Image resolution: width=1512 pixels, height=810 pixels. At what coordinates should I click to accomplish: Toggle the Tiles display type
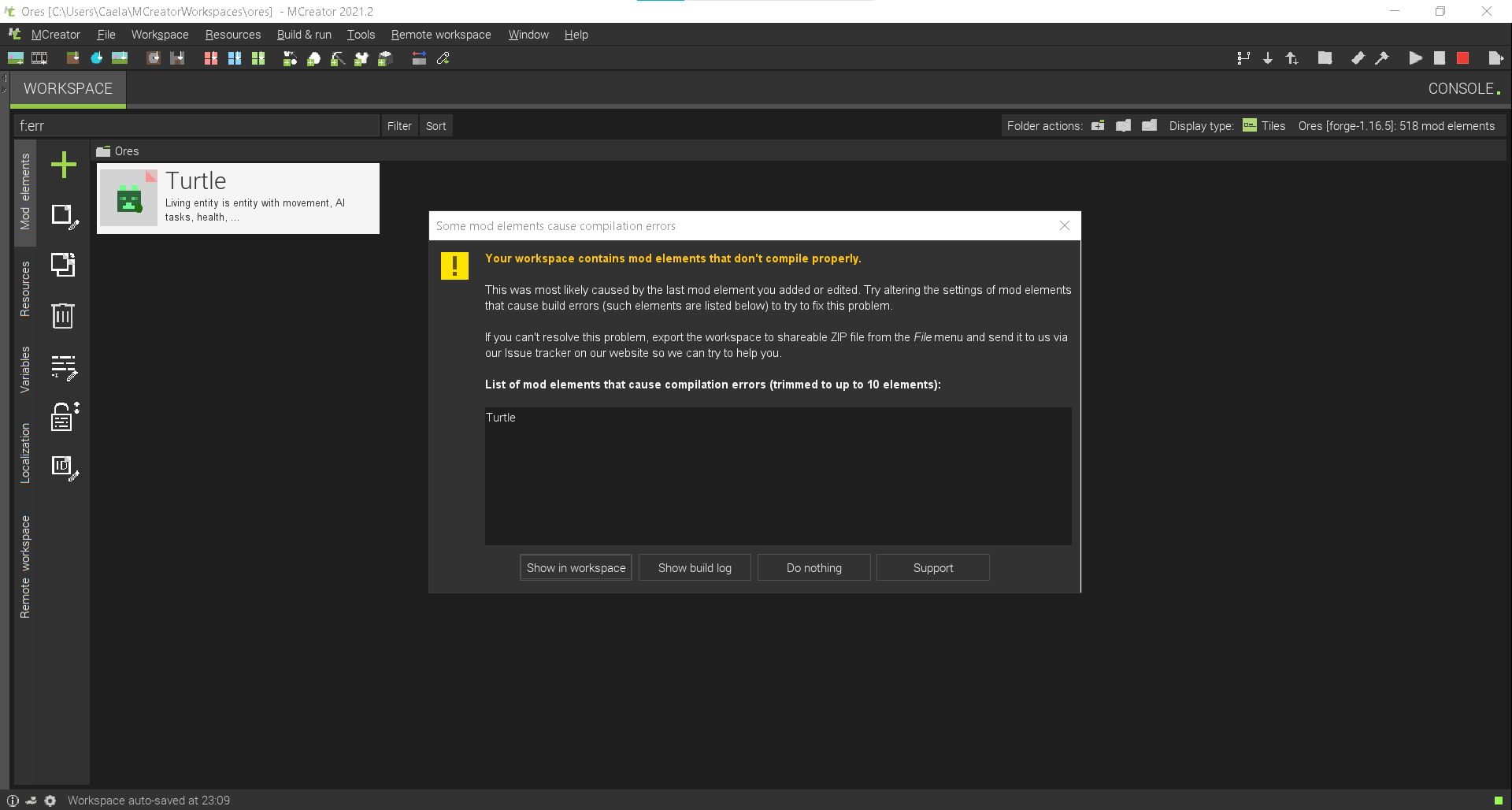pos(1264,126)
